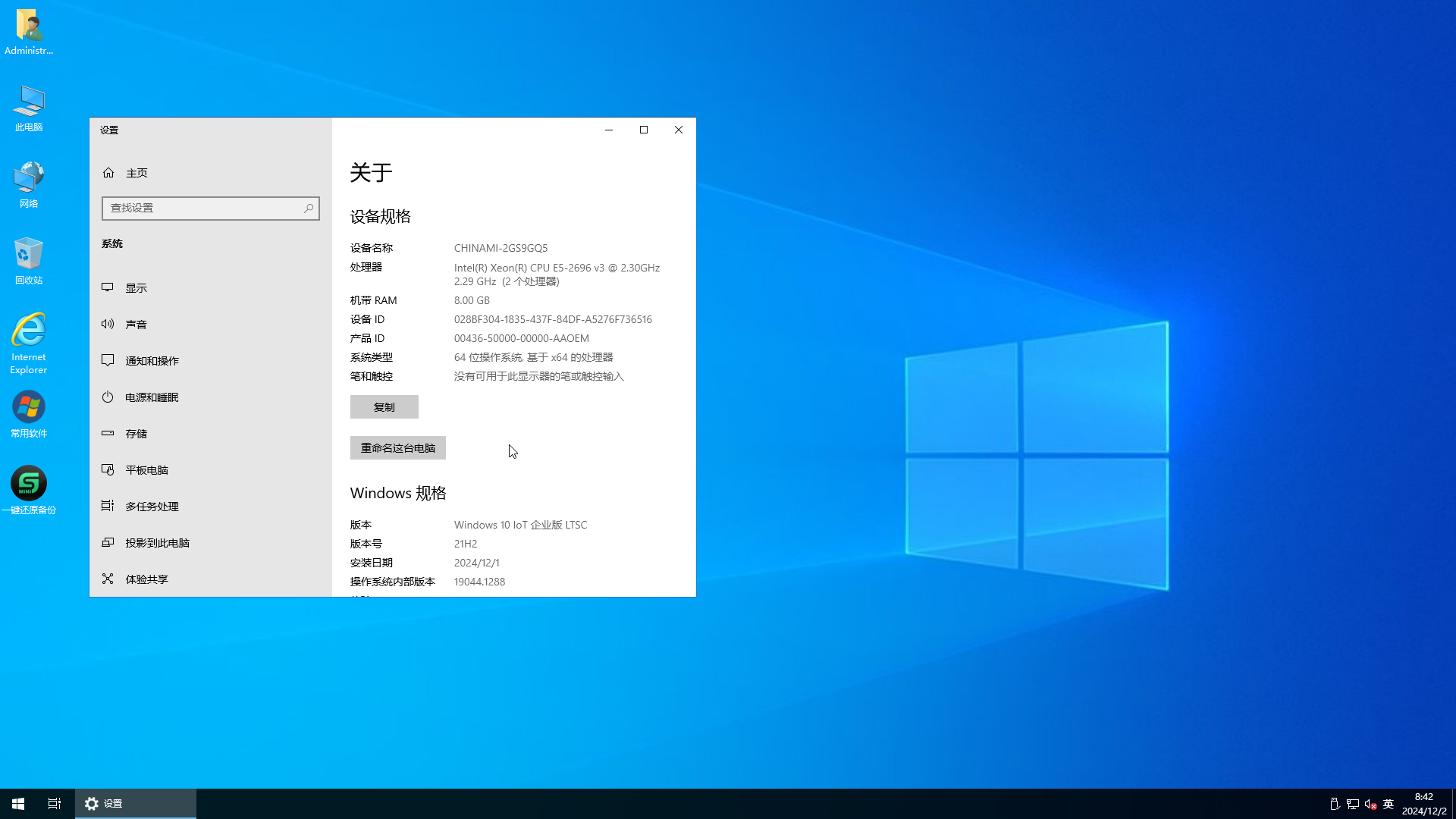The image size is (1456, 819).
Task: Click the search magnifier in 查找设置 box
Action: (x=309, y=208)
